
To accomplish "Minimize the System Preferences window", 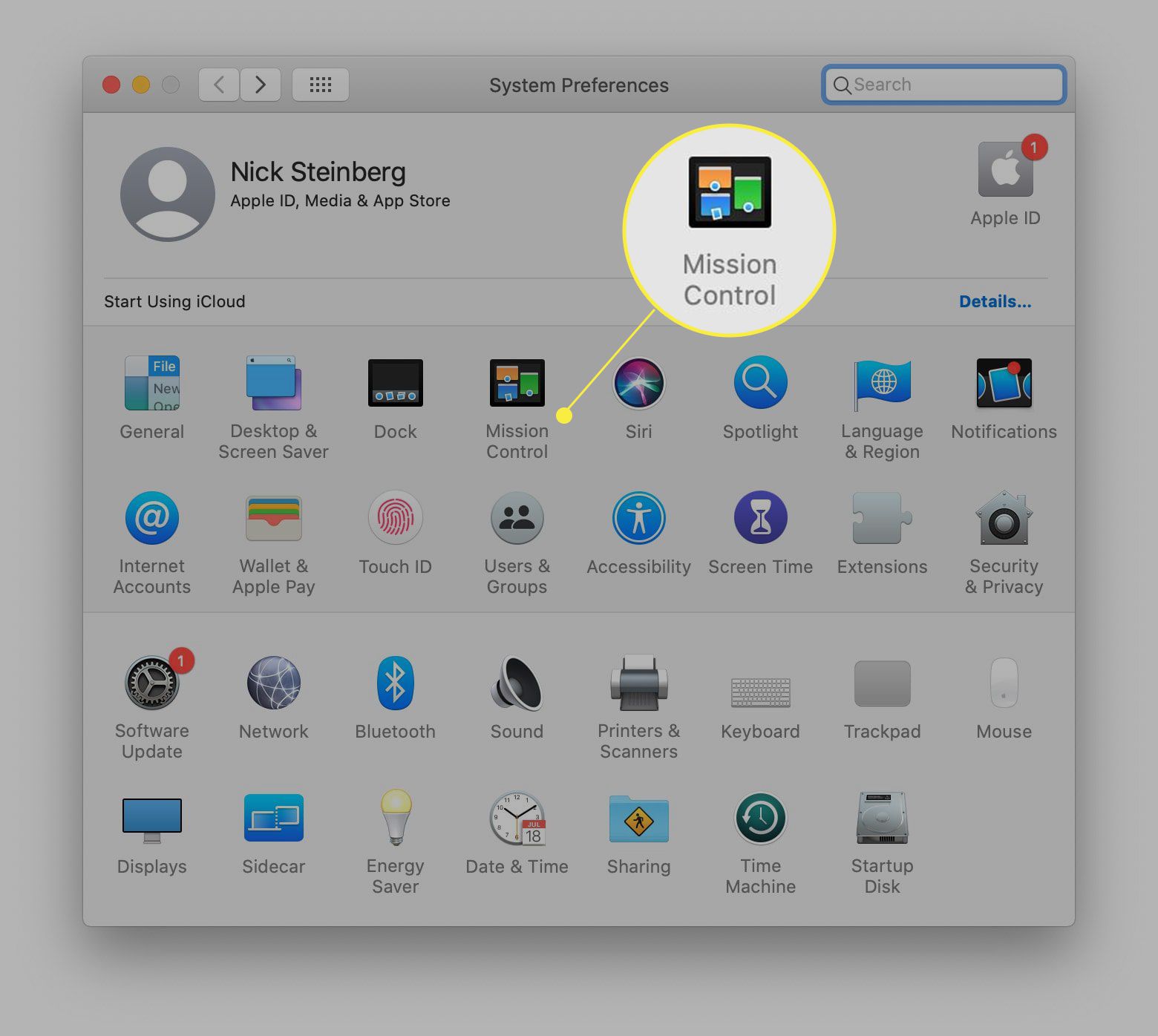I will point(141,85).
